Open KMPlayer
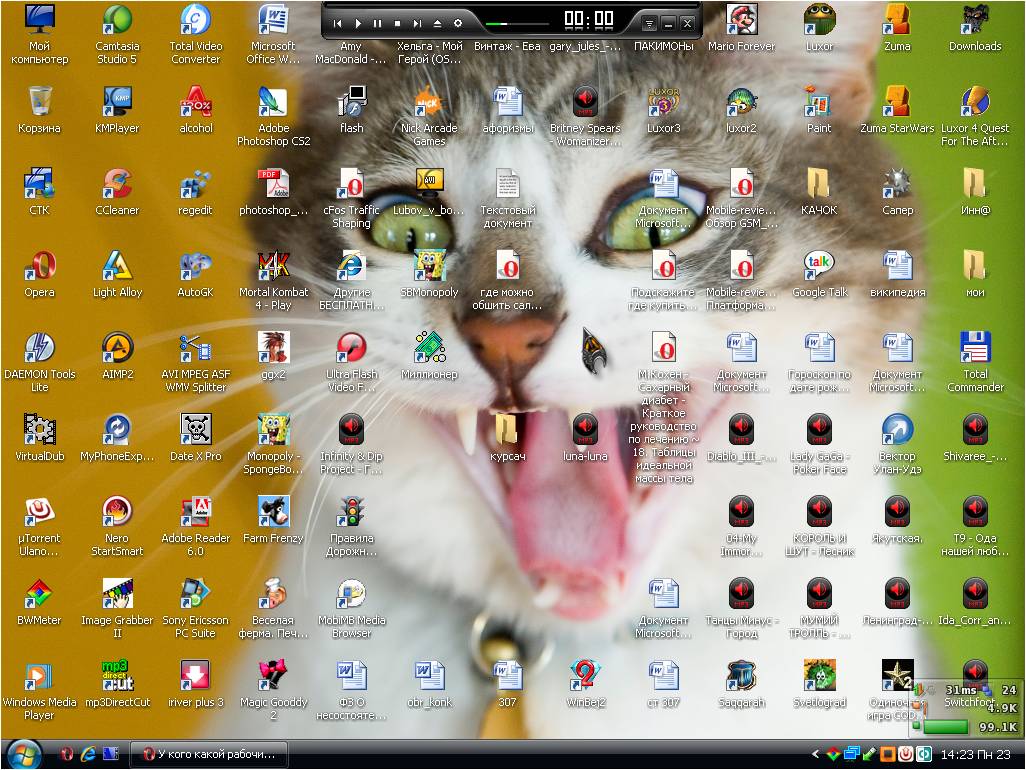1026x770 pixels. (x=117, y=102)
